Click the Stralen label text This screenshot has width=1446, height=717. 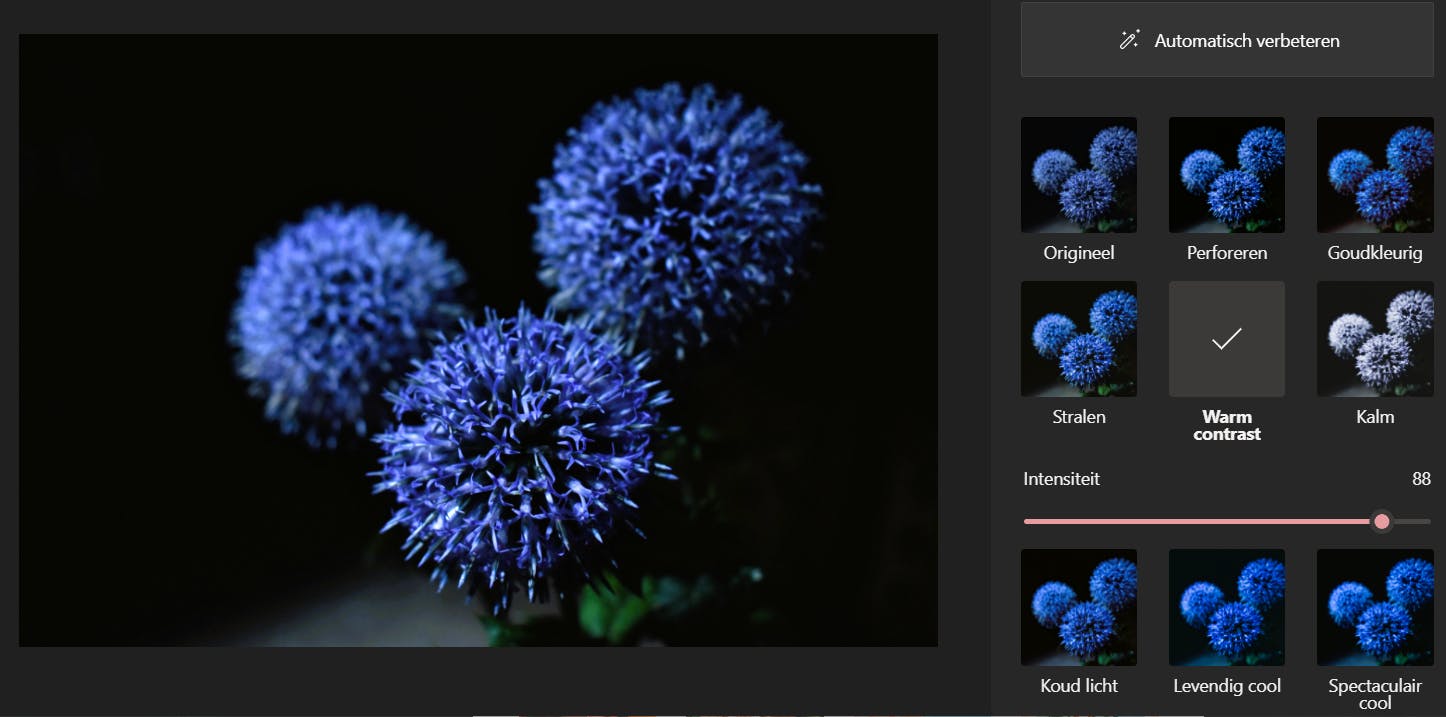(x=1079, y=417)
